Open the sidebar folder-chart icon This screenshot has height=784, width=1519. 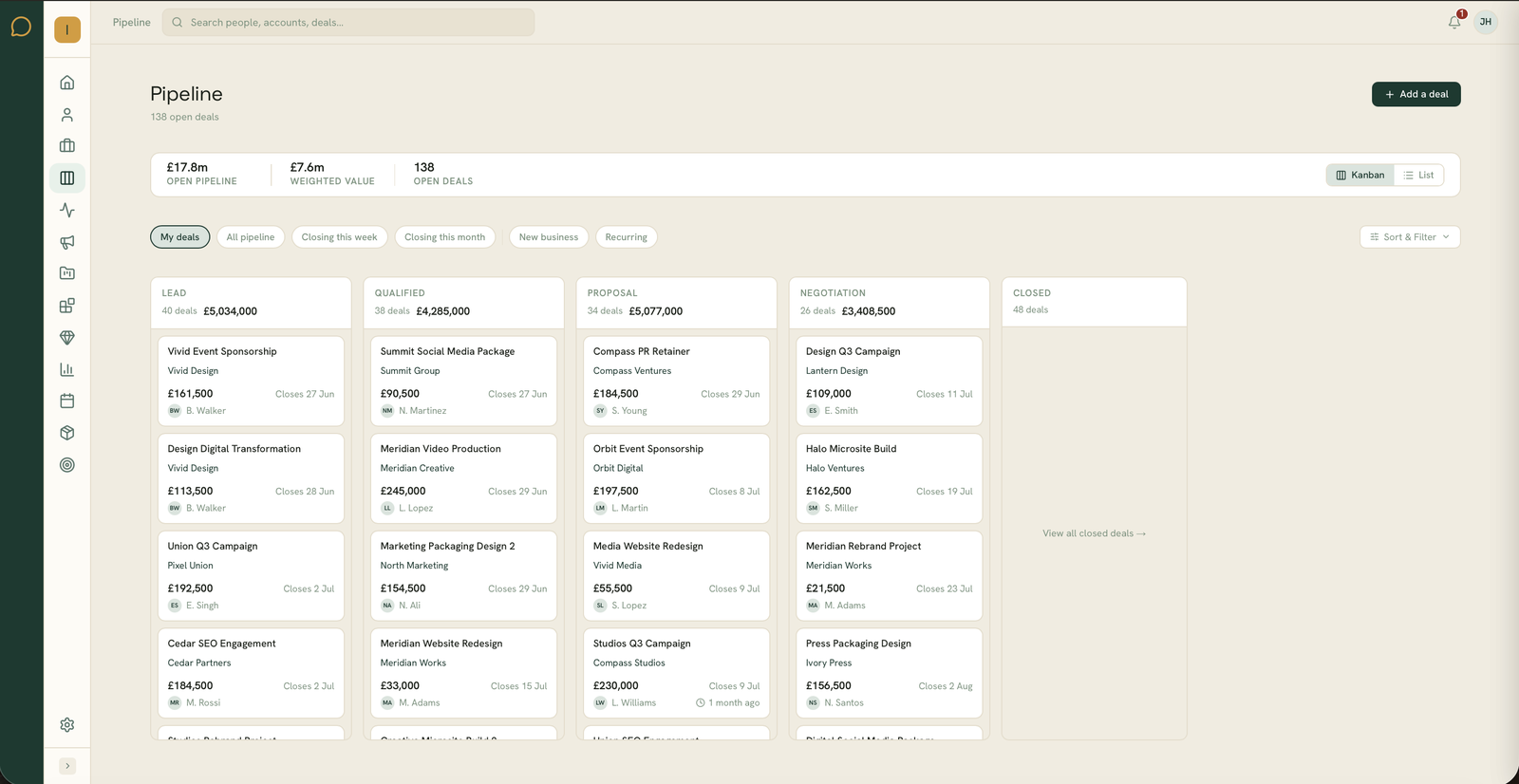[x=67, y=273]
